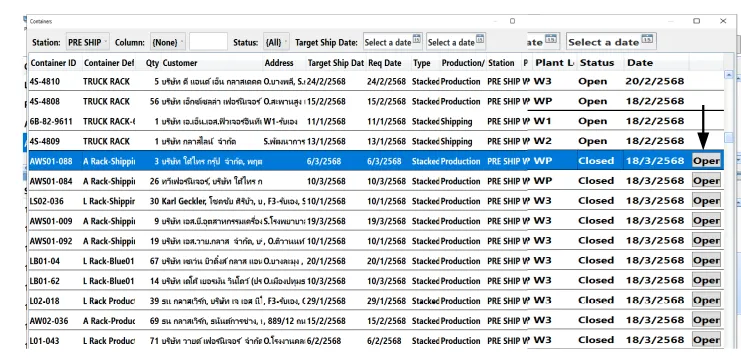Sort by the Target Ship Date column header
The image size is (741, 360).
coord(336,63)
